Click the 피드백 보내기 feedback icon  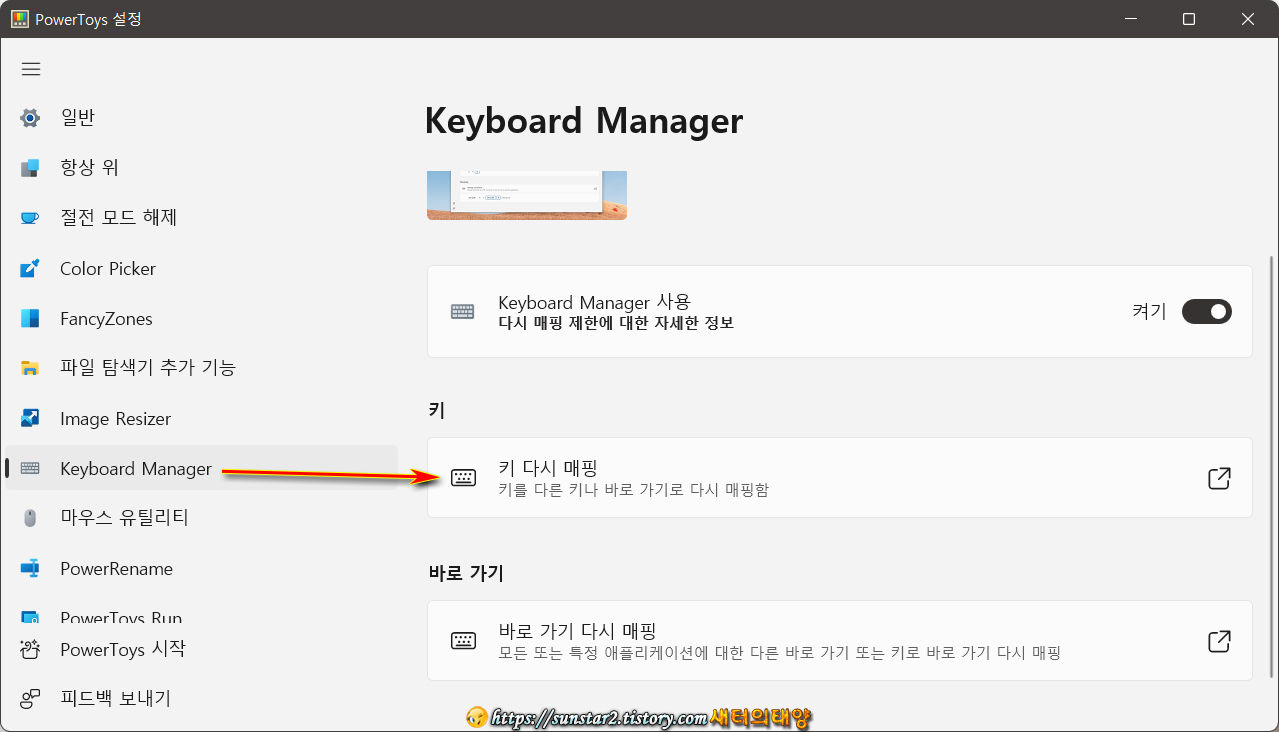(29, 698)
